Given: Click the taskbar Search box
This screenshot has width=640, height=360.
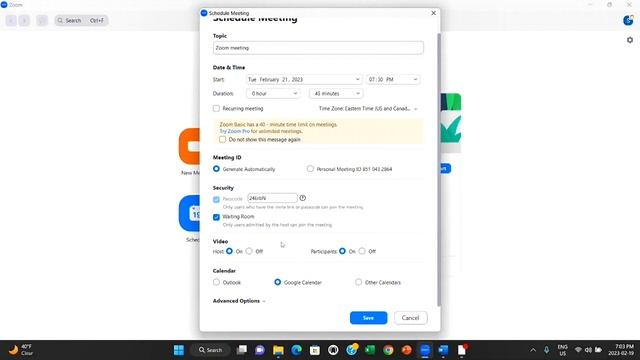Looking at the screenshot, I should [x=211, y=350].
